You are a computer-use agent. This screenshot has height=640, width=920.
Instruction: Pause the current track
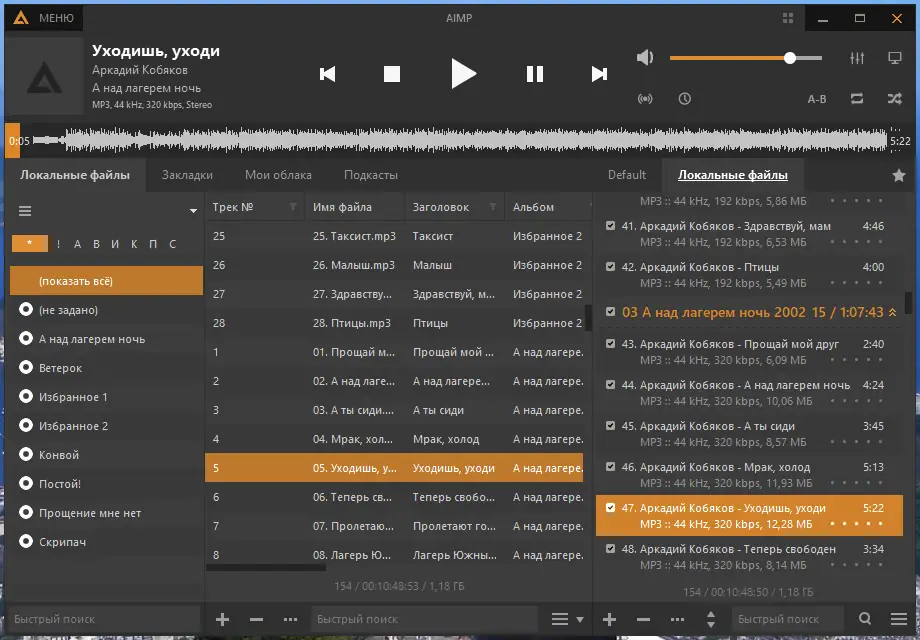point(535,74)
